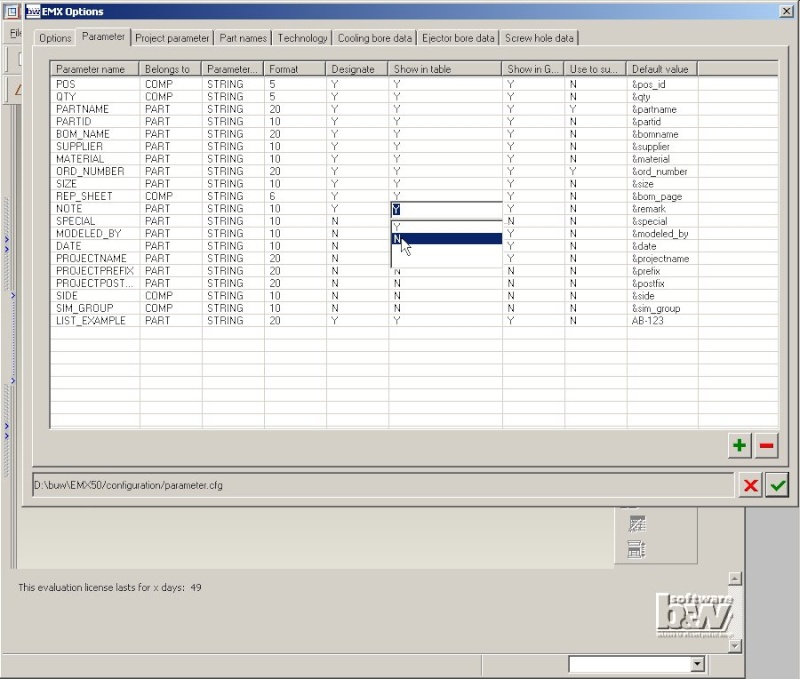This screenshot has width=800, height=679.
Task: Click the scroll up arrow in background window
Action: click(735, 578)
